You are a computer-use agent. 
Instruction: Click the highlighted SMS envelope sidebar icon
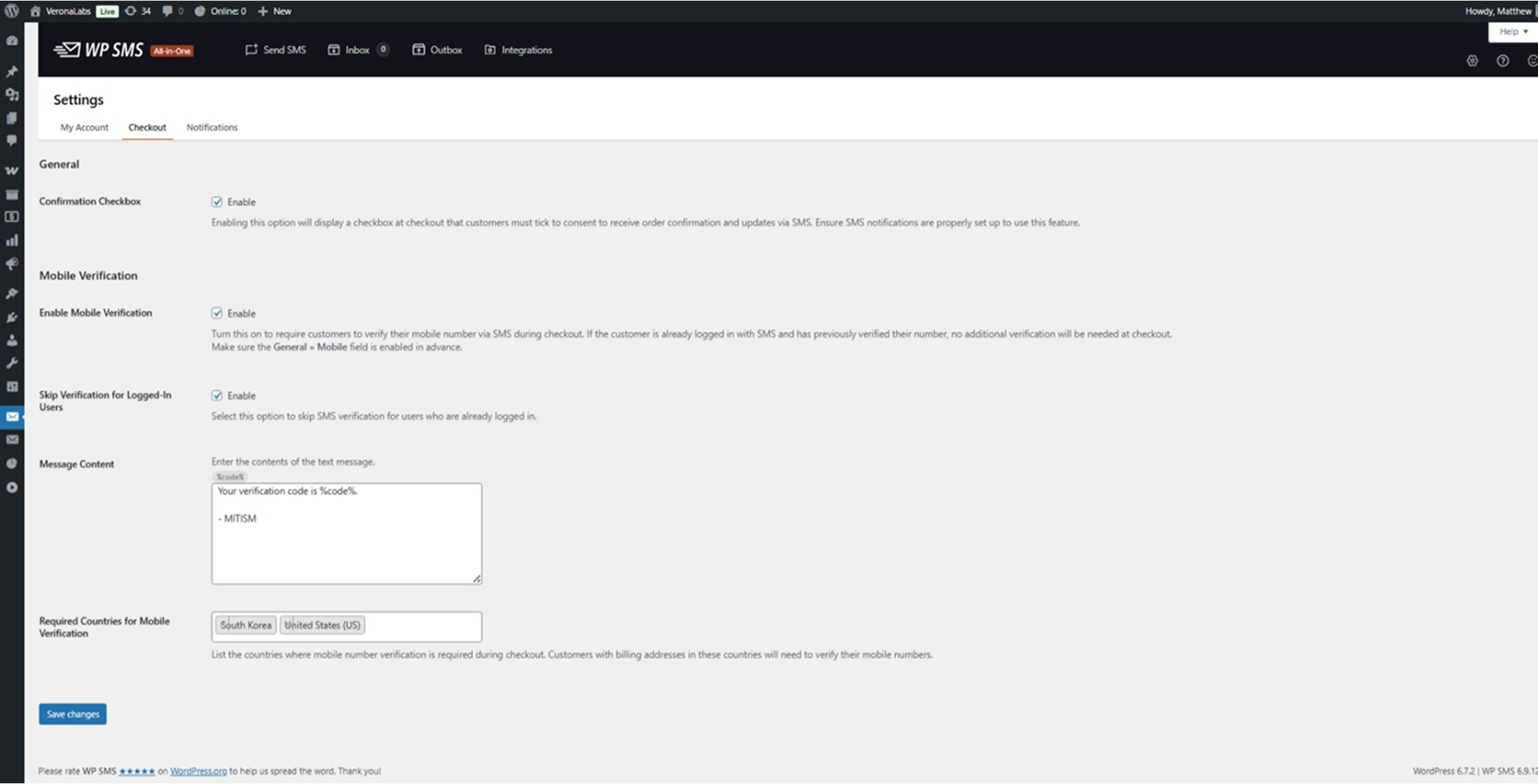tap(12, 416)
